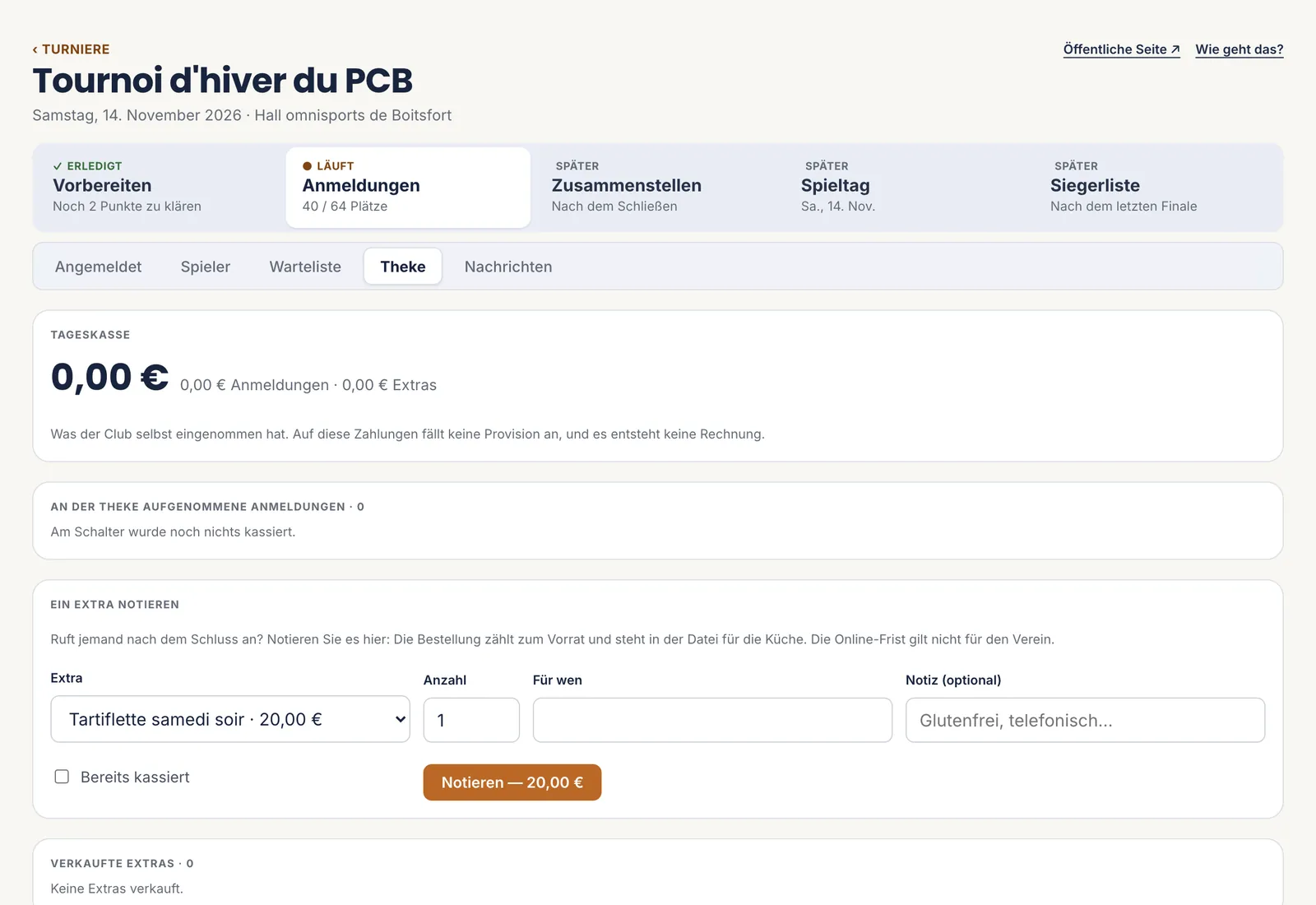Open the Siegerliste step
Image resolution: width=1316 pixels, height=905 pixels.
click(x=1156, y=188)
